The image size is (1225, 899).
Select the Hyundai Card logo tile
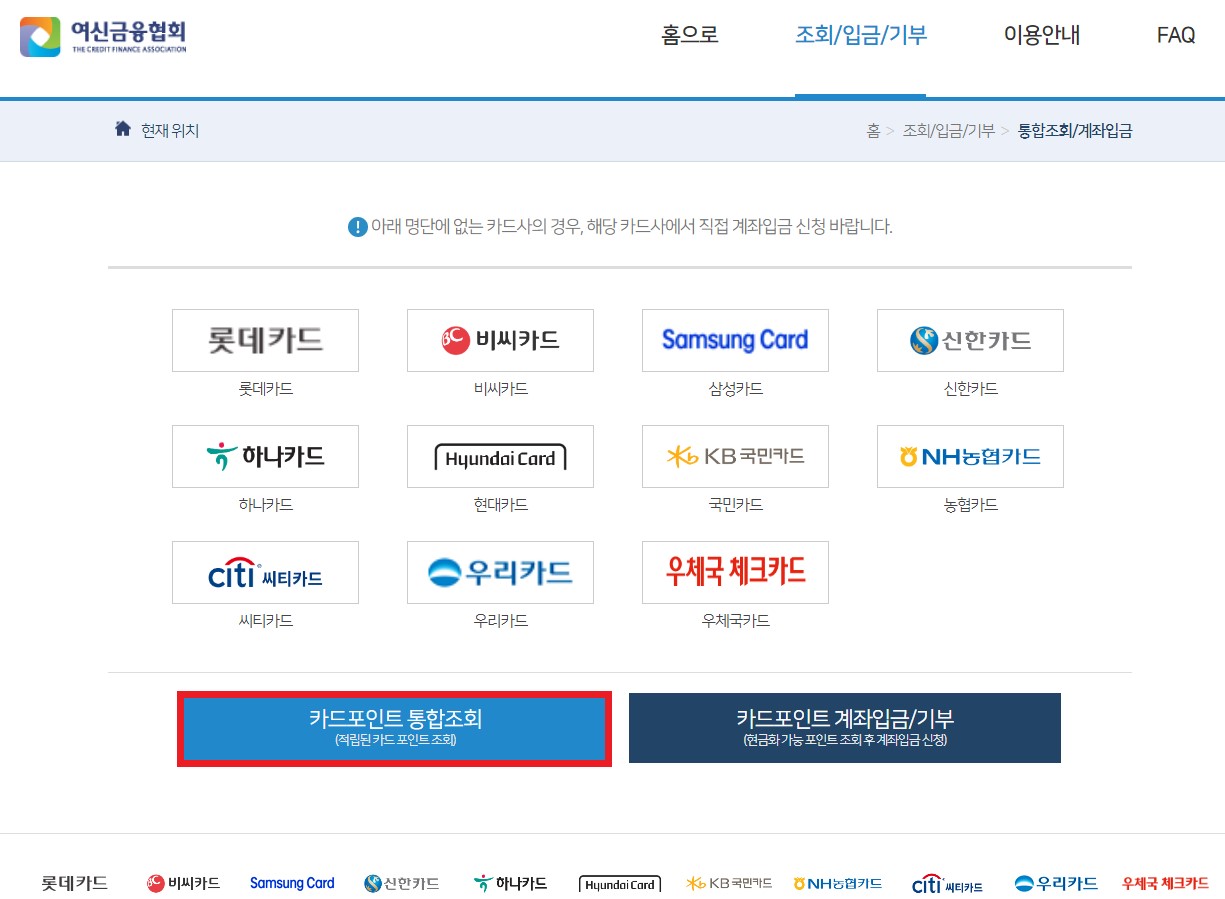(x=500, y=456)
